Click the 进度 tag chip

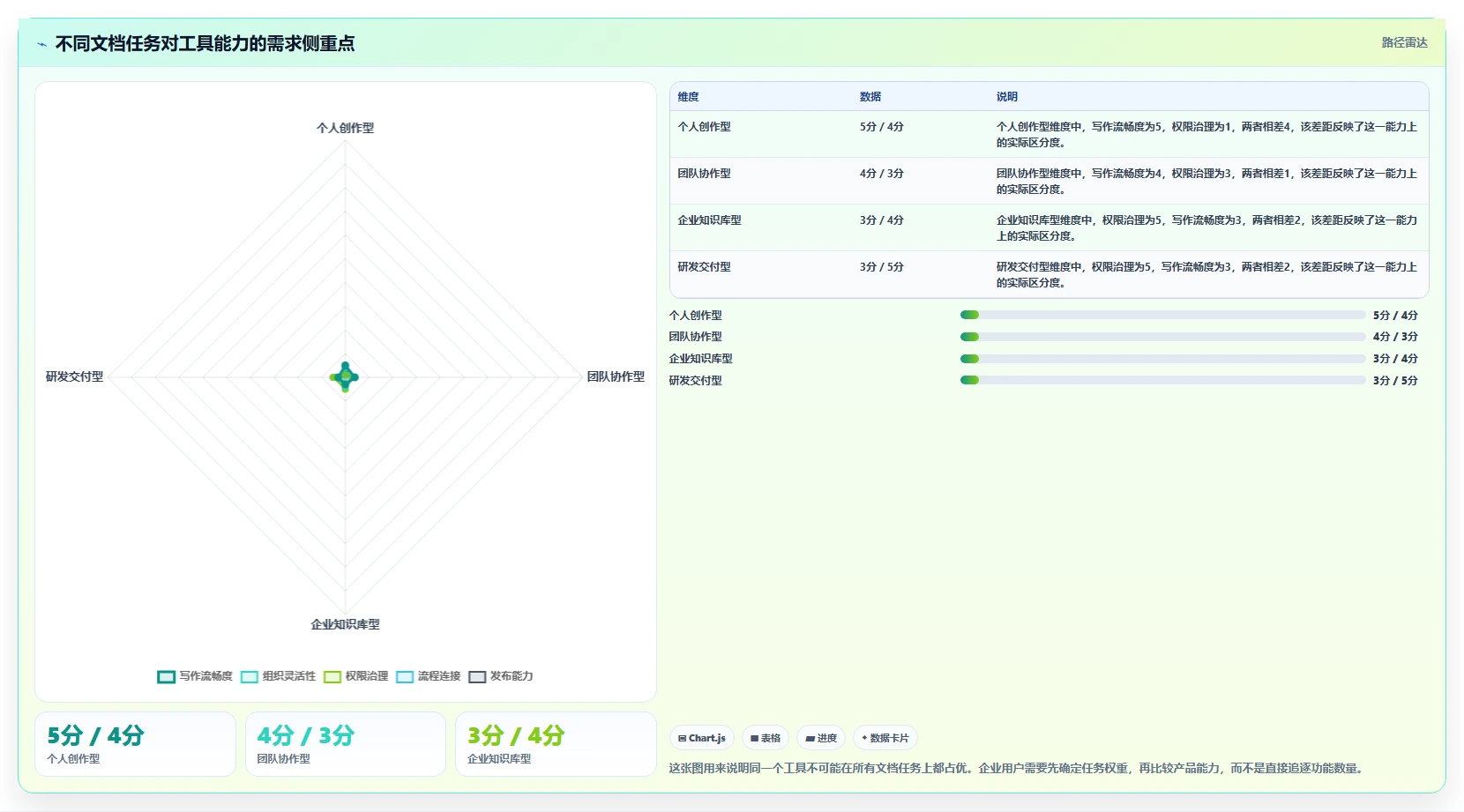click(821, 738)
